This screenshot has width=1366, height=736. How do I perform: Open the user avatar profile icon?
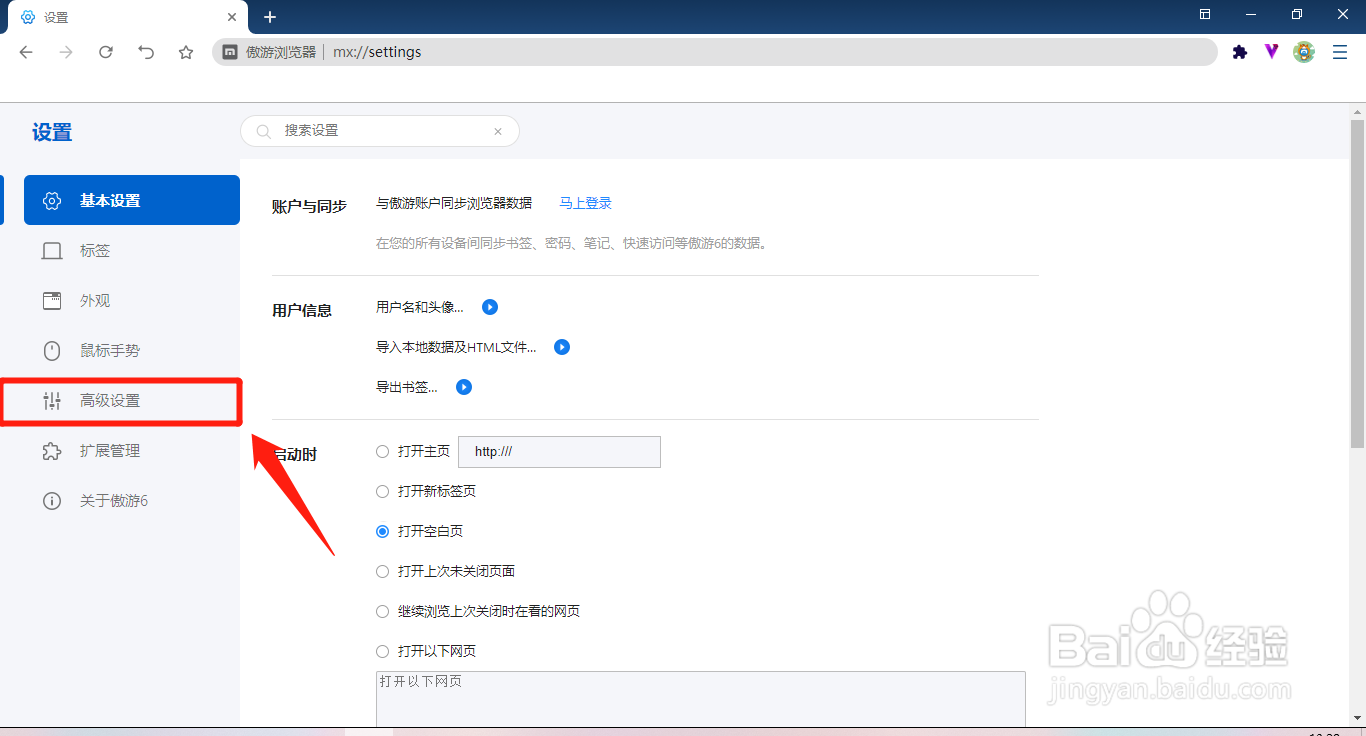pos(1304,51)
